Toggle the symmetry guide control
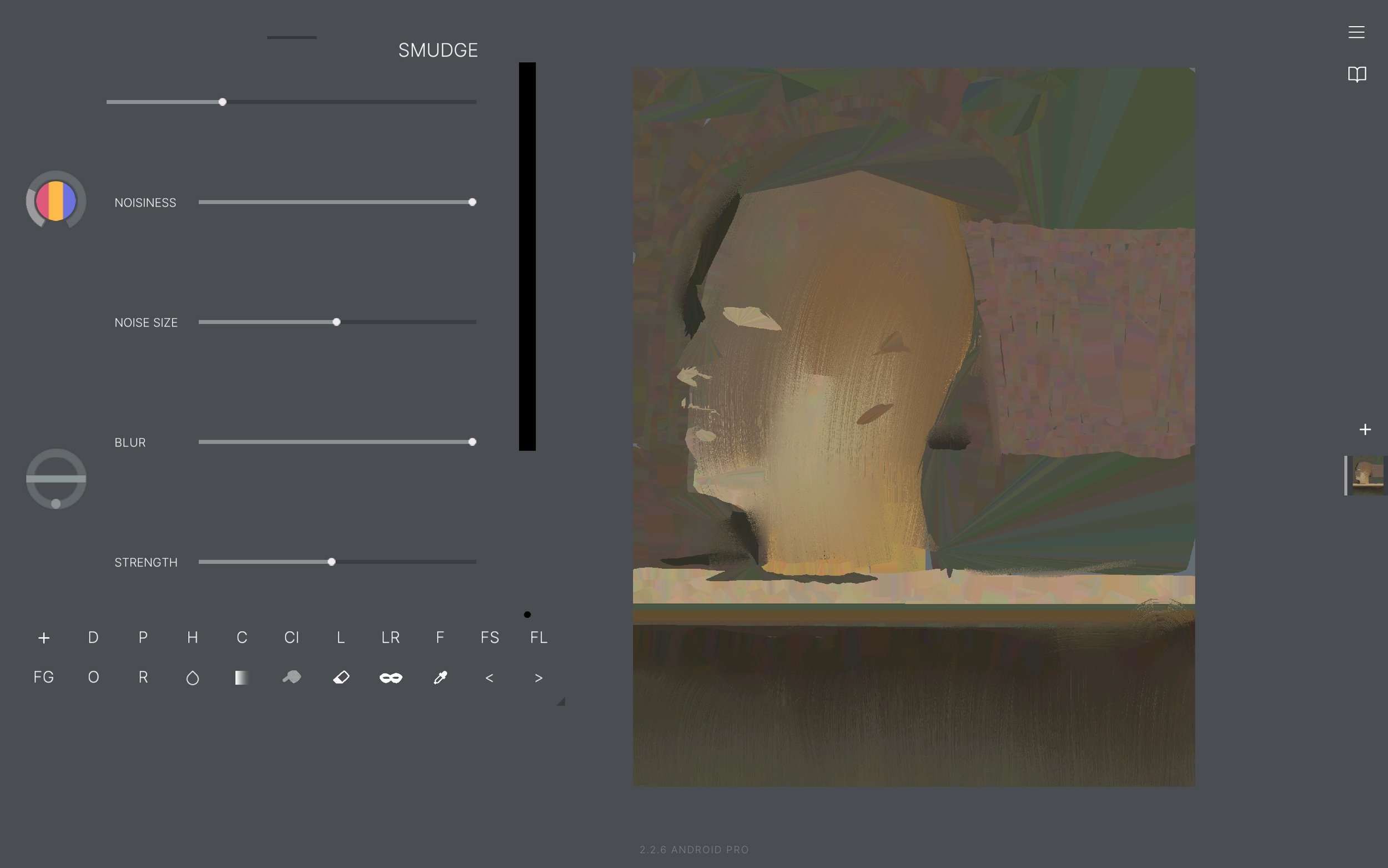The width and height of the screenshot is (1388, 868). [x=56, y=478]
